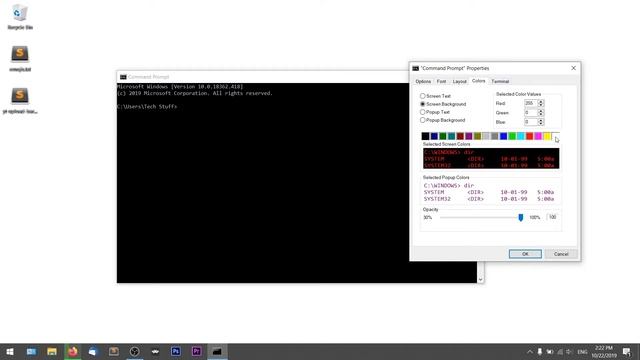Pick the dark gray color swatch

pos(495,136)
